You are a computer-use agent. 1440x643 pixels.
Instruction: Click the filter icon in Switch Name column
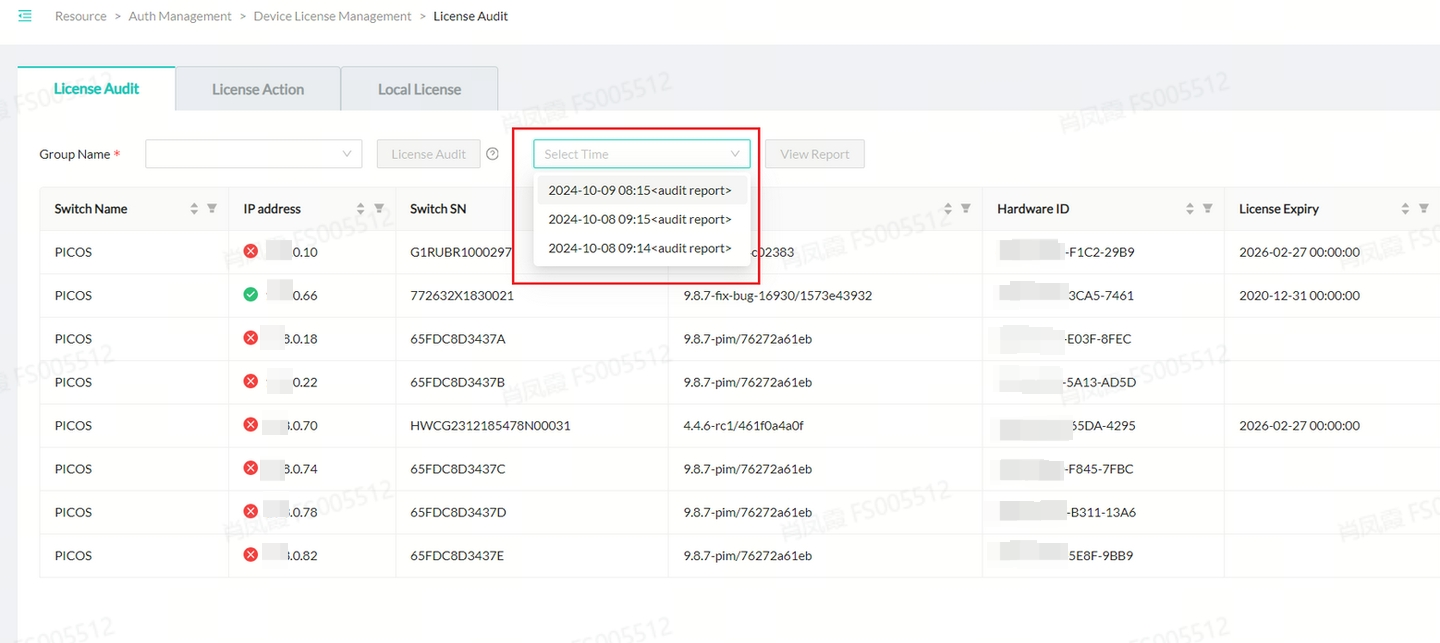pyautogui.click(x=212, y=209)
